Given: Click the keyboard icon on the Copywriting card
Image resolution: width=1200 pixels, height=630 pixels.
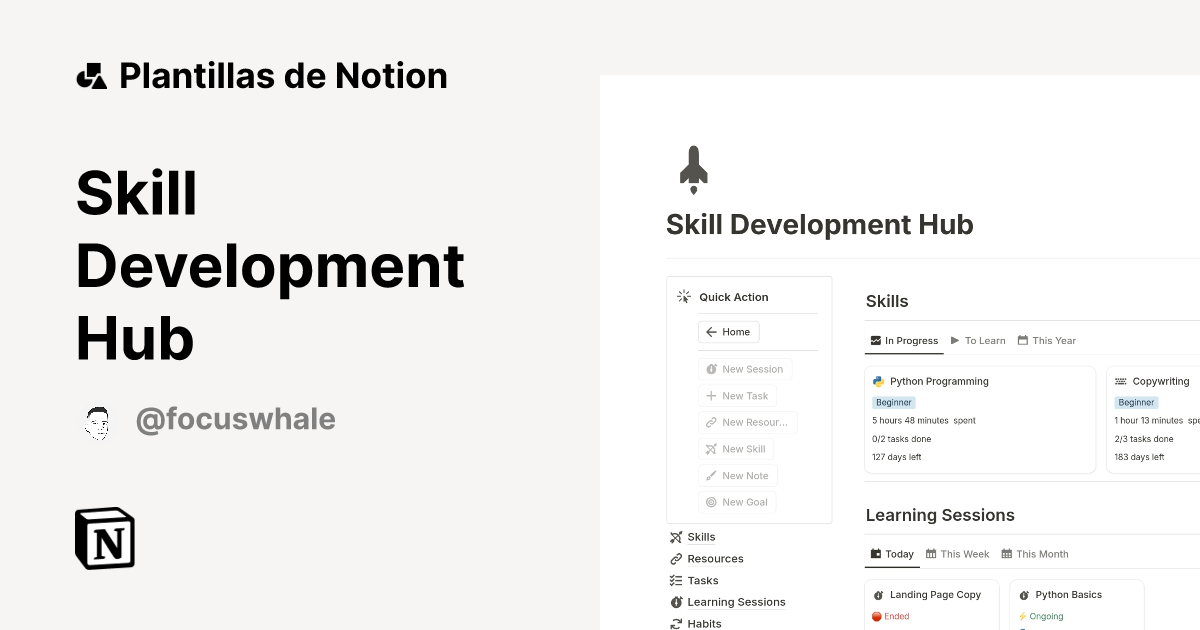Looking at the screenshot, I should tap(1121, 381).
